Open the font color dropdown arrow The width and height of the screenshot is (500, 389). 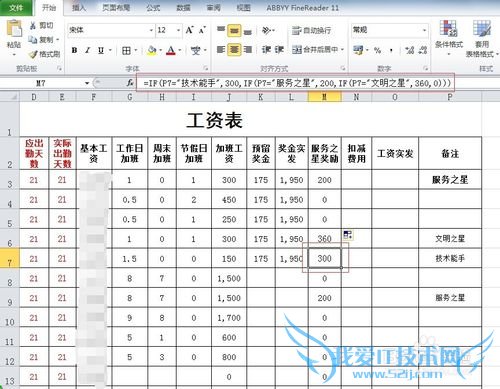180,51
